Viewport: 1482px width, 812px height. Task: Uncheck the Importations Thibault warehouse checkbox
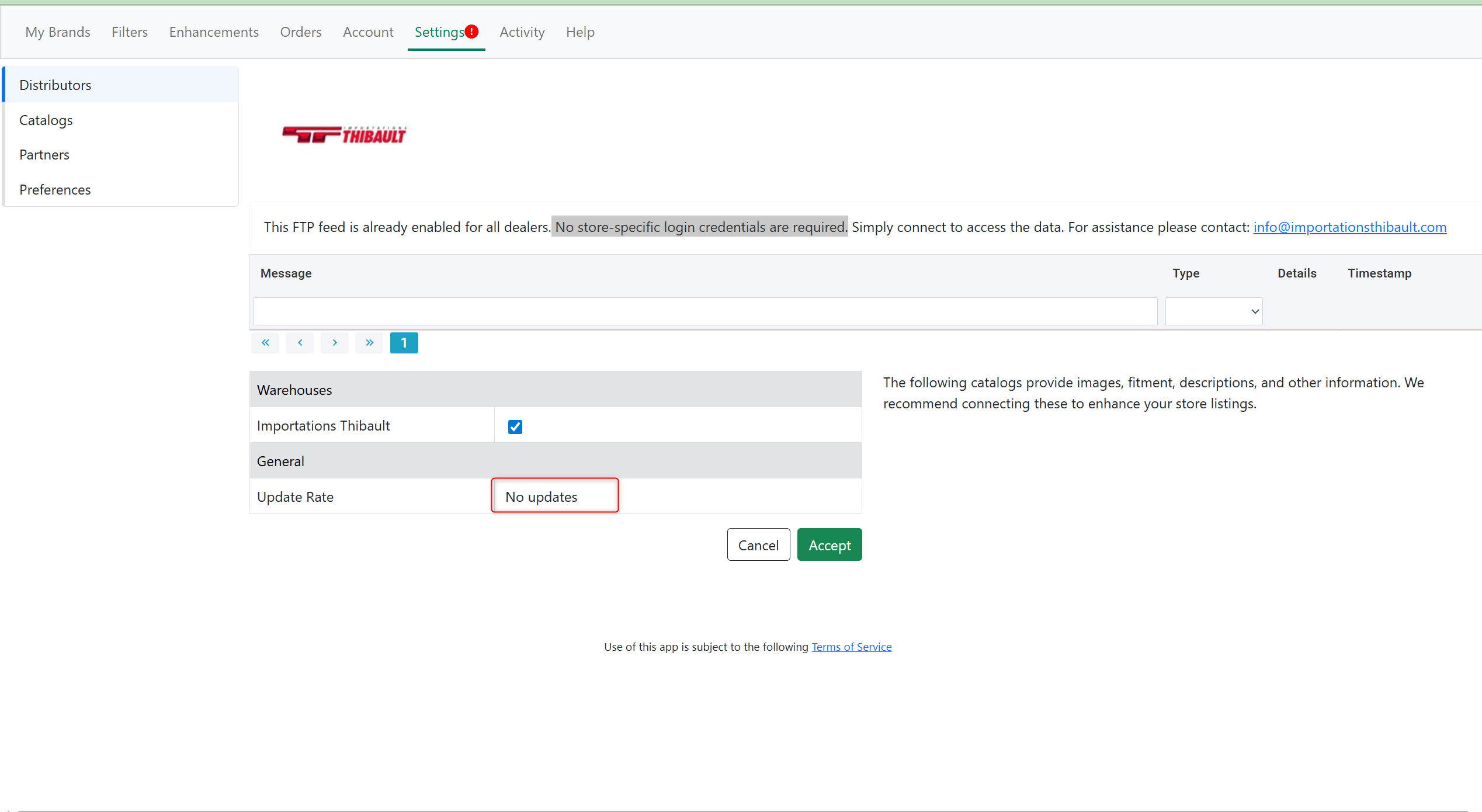click(515, 427)
